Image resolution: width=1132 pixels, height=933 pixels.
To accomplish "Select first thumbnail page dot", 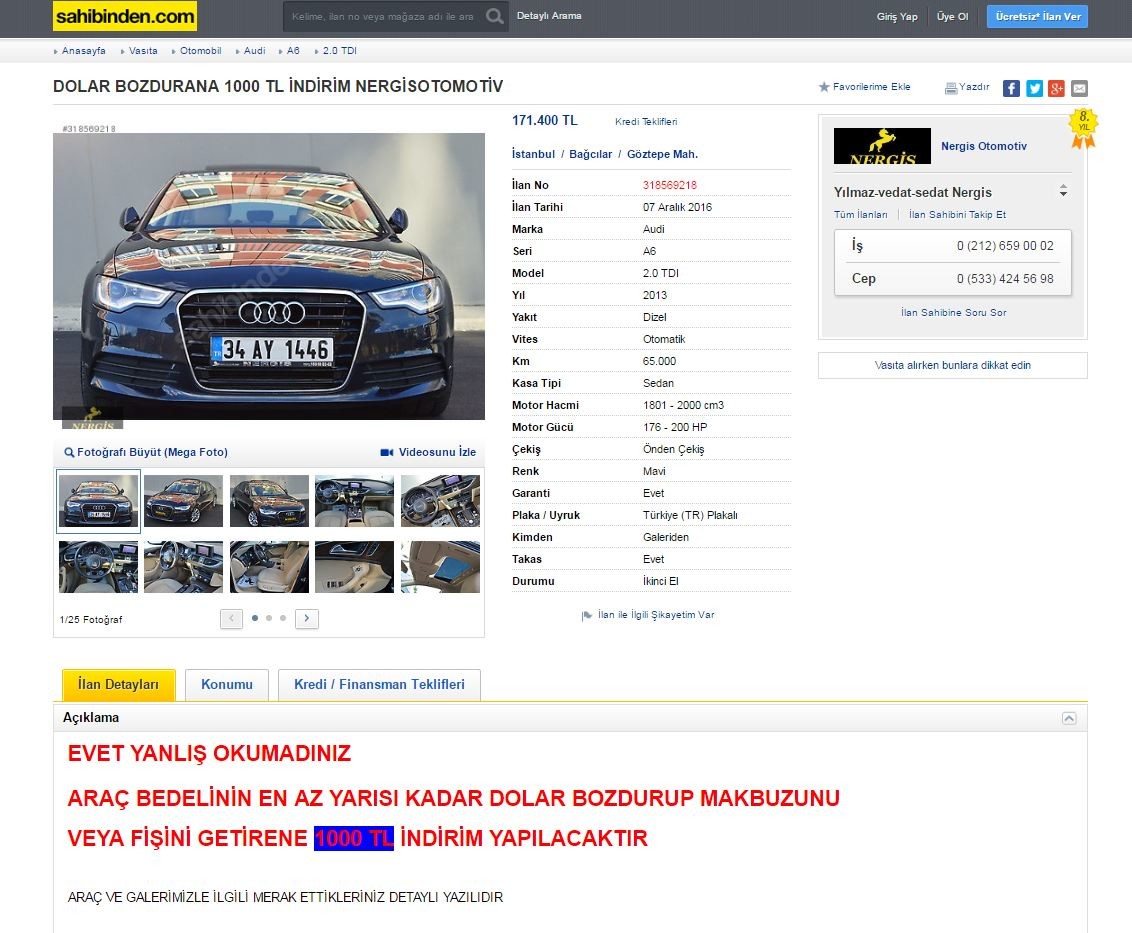I will pos(255,618).
